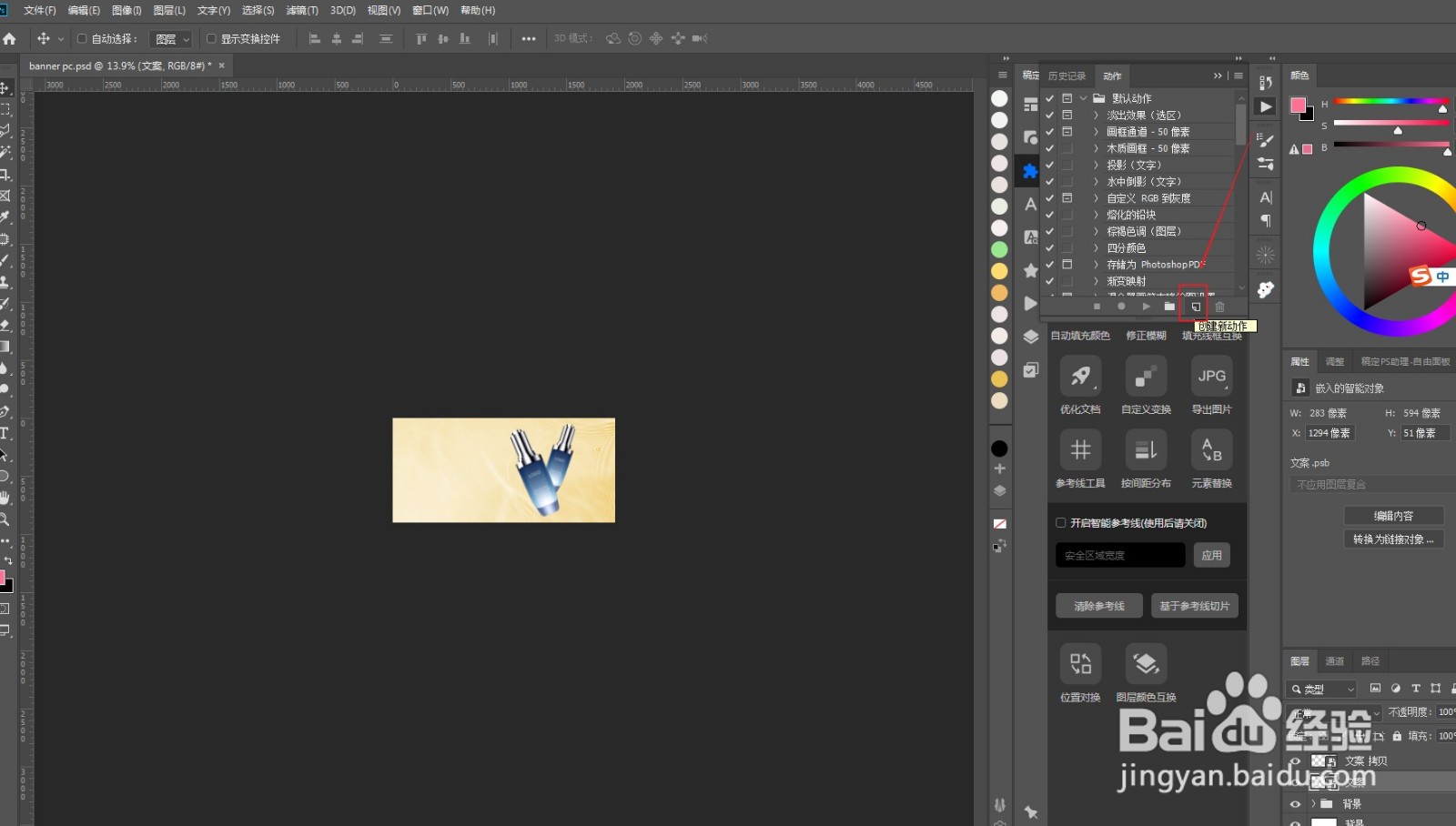1456x826 pixels.
Task: Select the Hand tool in left toolbar
Action: click(5, 498)
